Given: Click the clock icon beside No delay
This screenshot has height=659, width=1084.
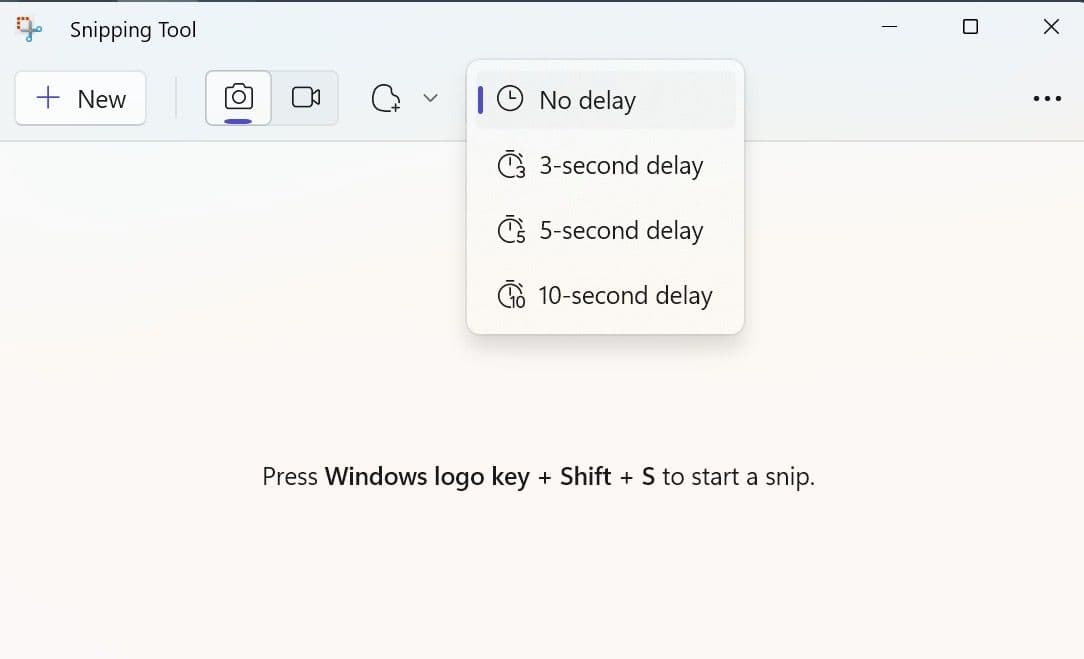Looking at the screenshot, I should coord(510,99).
